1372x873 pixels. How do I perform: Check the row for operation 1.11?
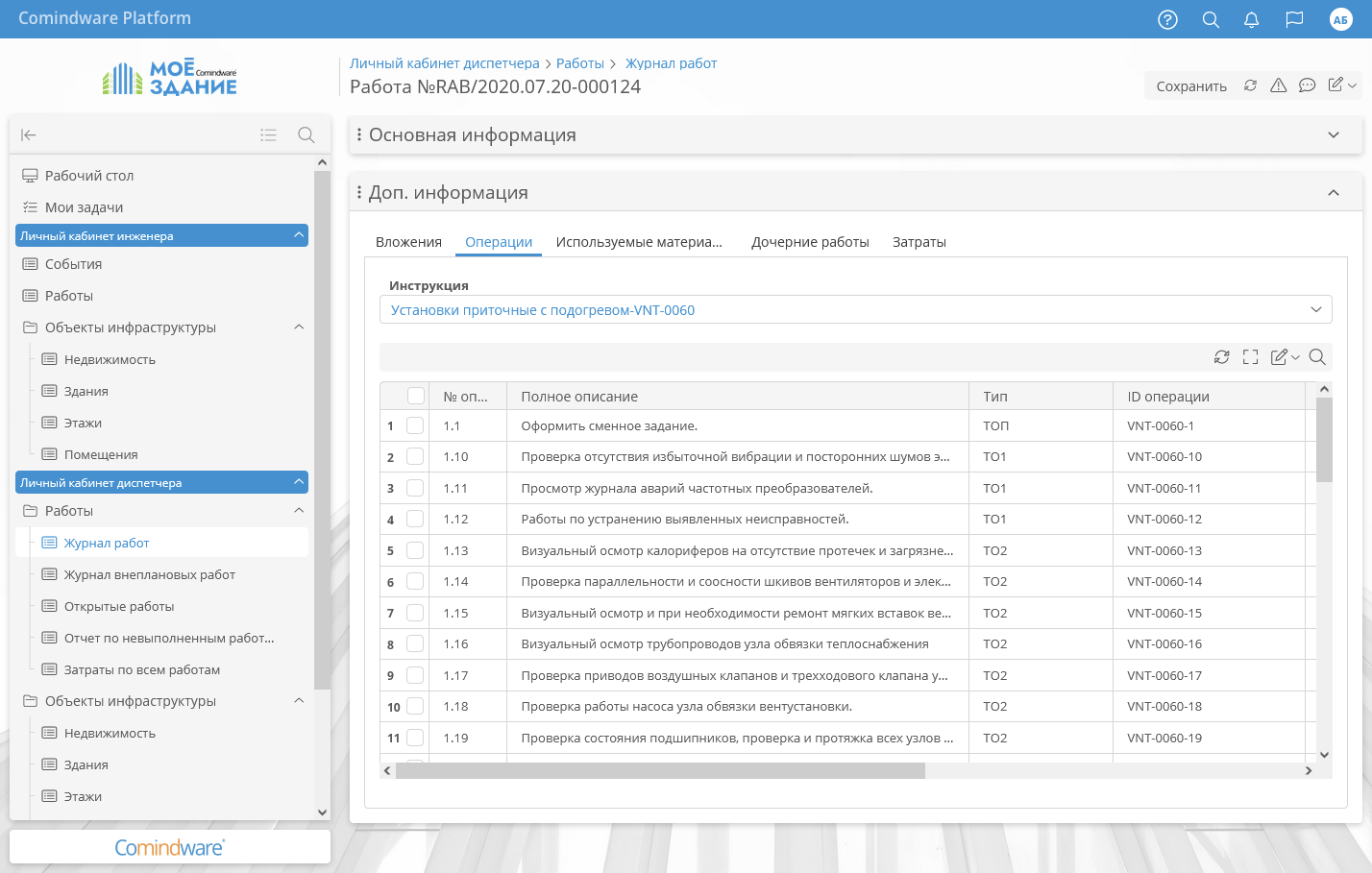pyautogui.click(x=415, y=488)
